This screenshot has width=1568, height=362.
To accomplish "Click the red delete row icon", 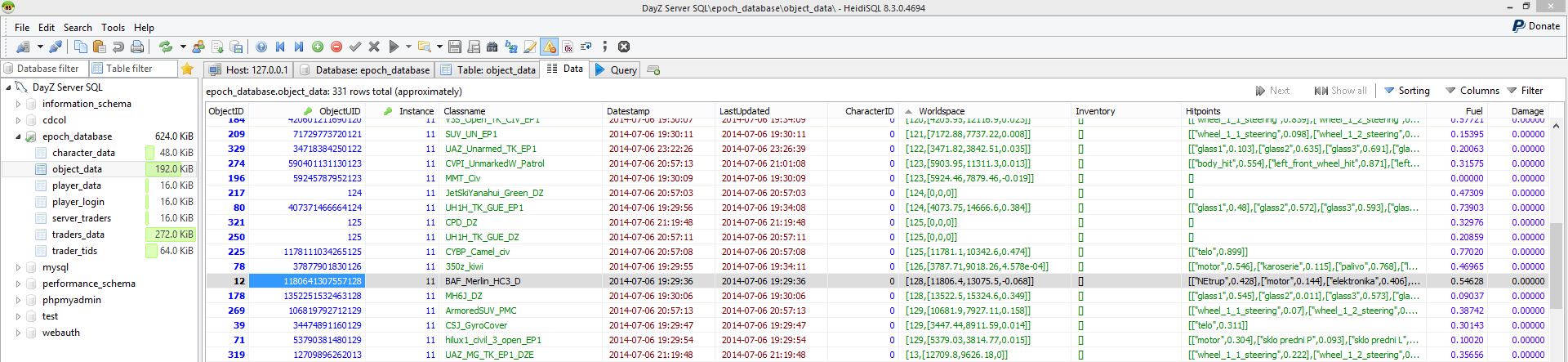I will pos(336,47).
